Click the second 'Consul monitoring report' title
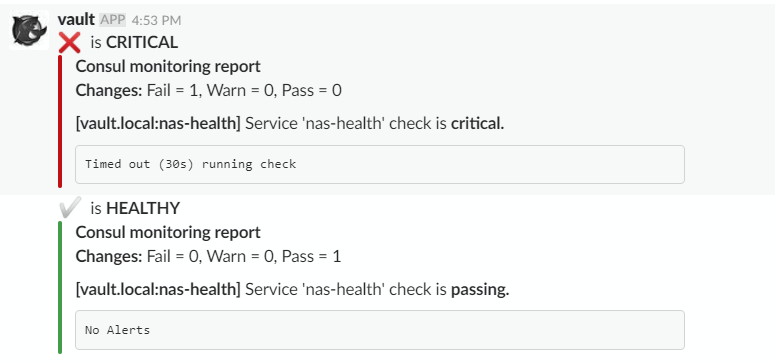Viewport: 775px width, 362px height. click(x=168, y=232)
